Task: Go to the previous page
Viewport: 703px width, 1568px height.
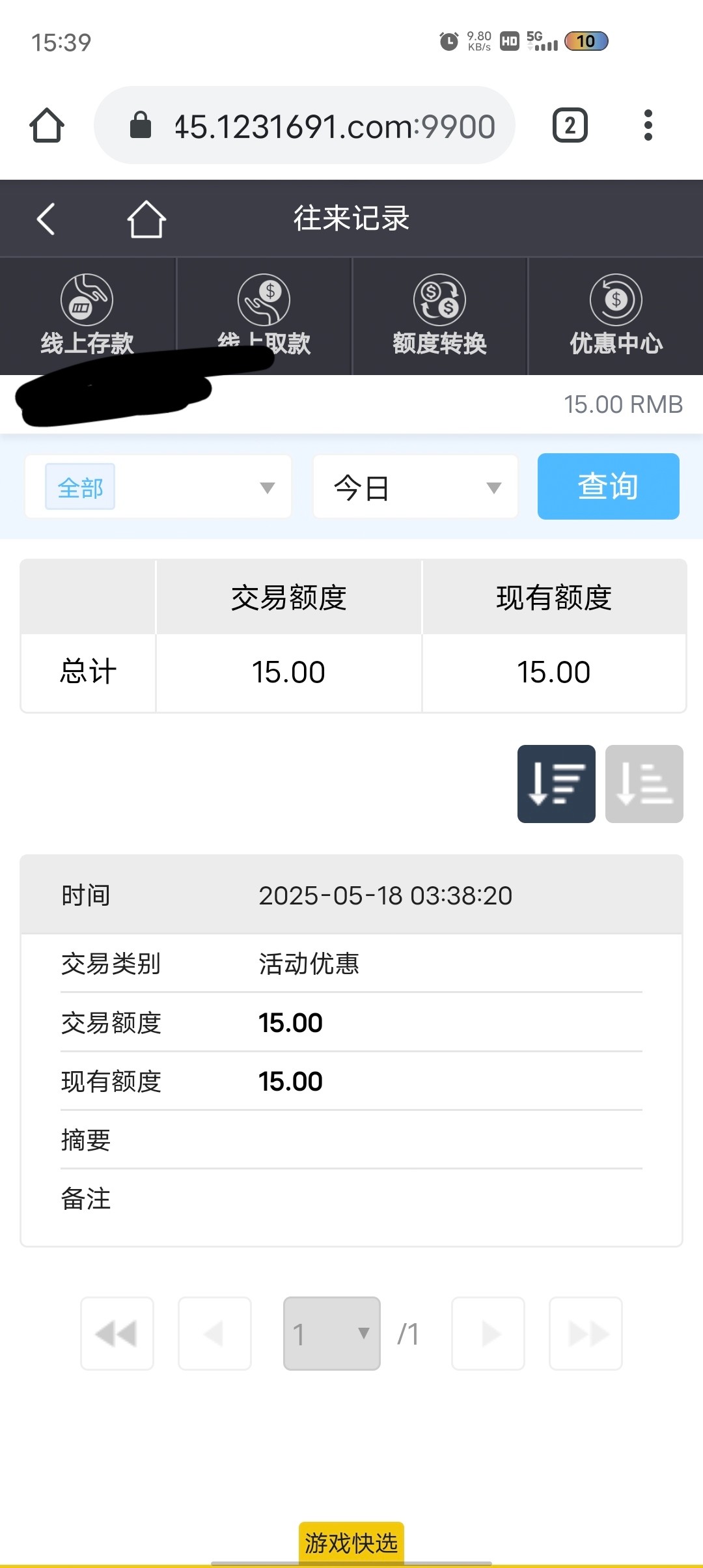Action: [x=215, y=1334]
